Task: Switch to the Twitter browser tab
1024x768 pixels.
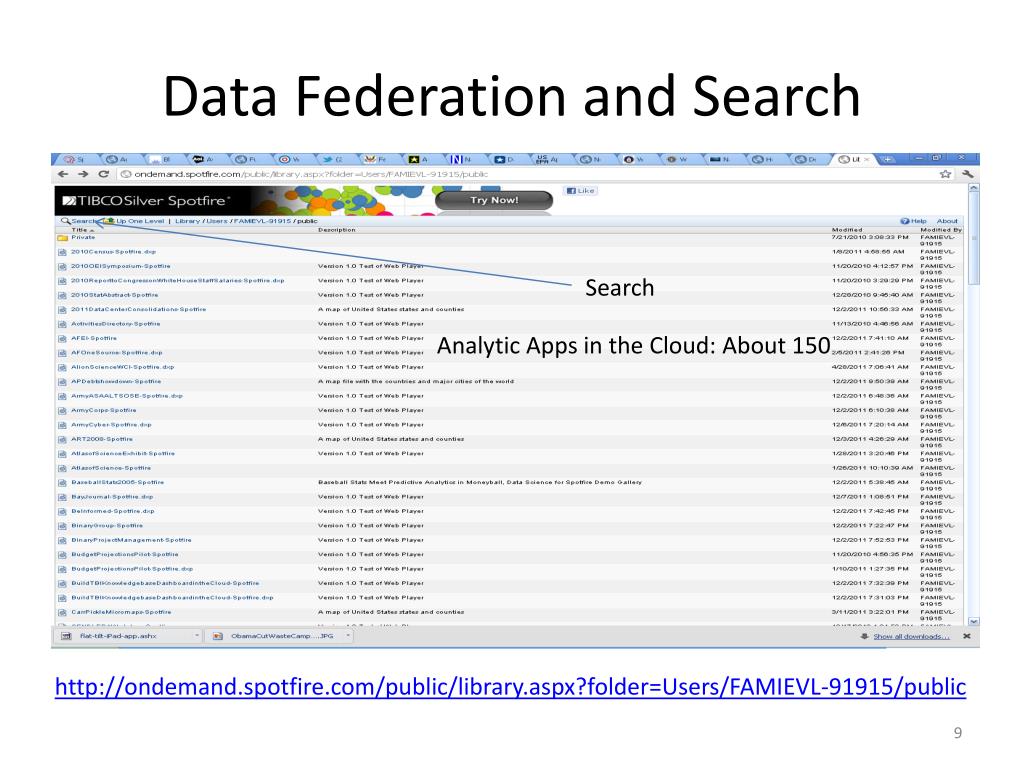Action: coord(332,159)
